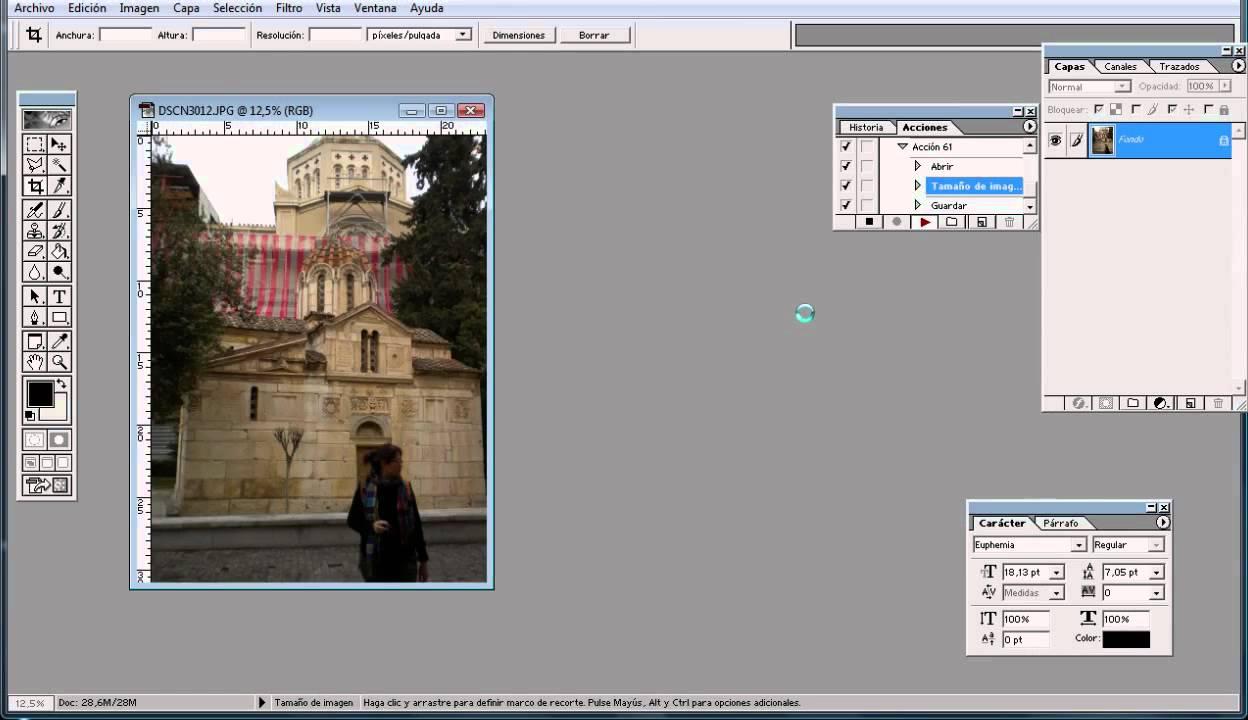Select the Rectangular Marquee tool
The height and width of the screenshot is (720, 1248).
pos(35,144)
